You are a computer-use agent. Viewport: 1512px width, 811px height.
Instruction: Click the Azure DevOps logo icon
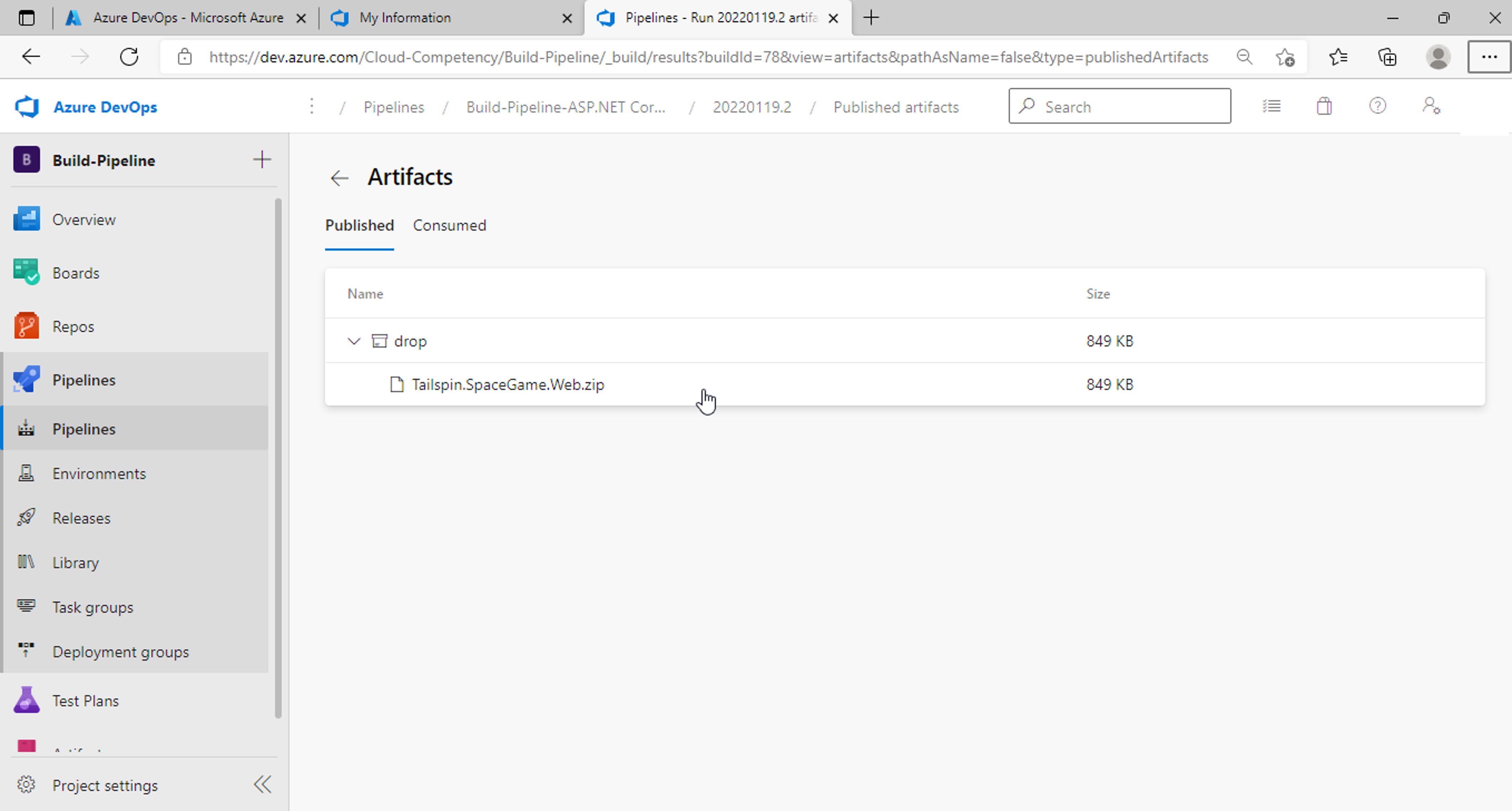point(27,107)
